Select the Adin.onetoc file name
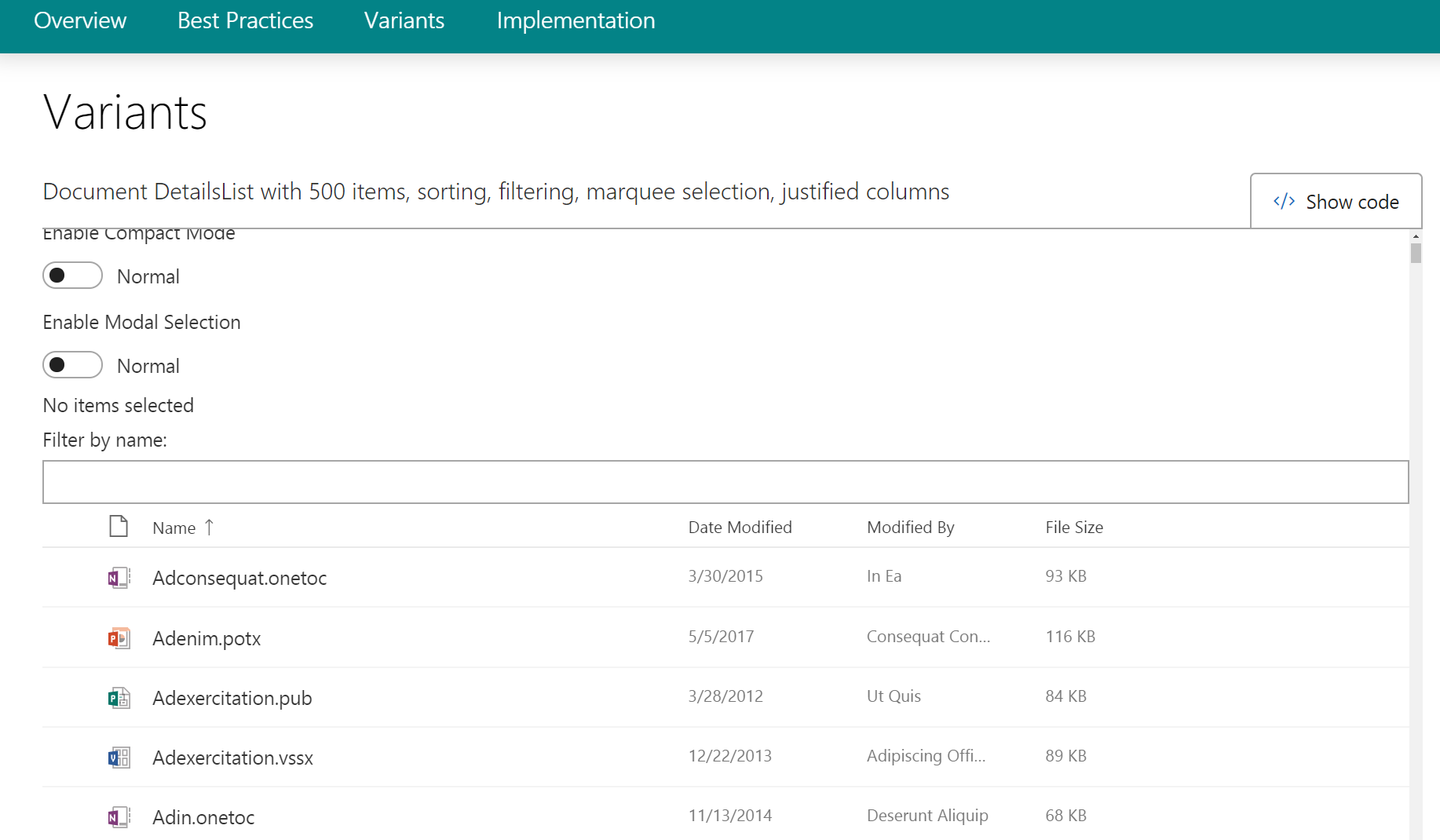This screenshot has height=840, width=1440. tap(203, 817)
